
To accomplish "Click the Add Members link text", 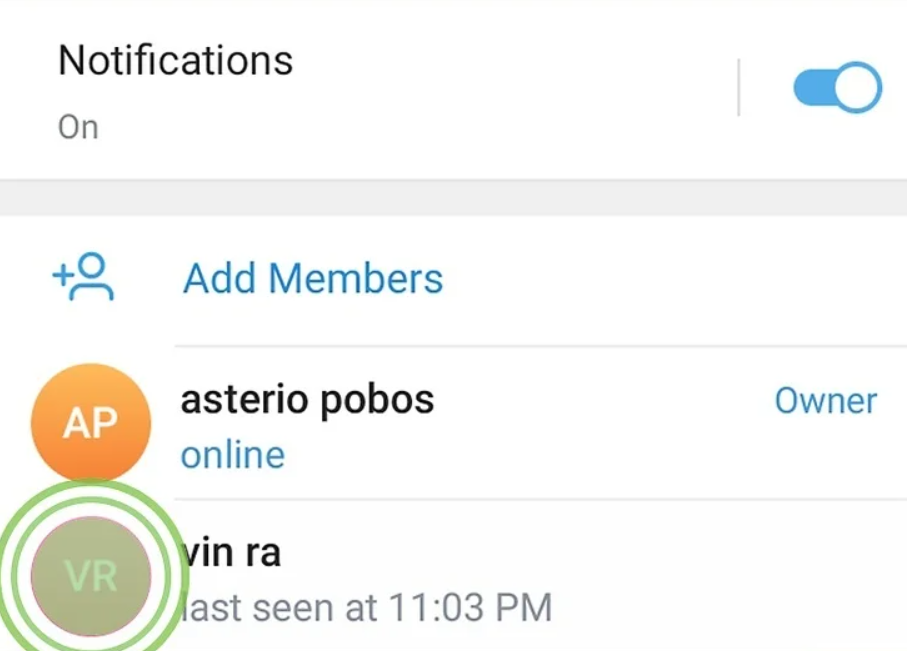I will (312, 278).
